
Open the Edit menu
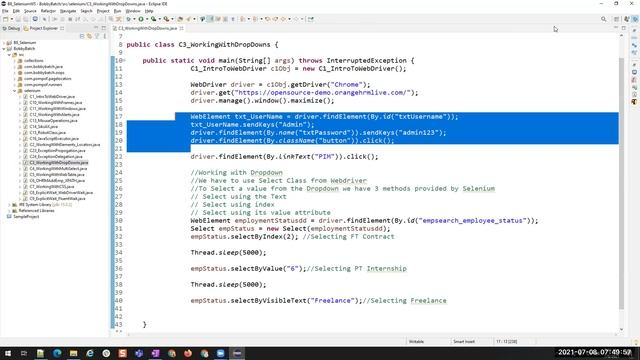(x=16, y=11)
